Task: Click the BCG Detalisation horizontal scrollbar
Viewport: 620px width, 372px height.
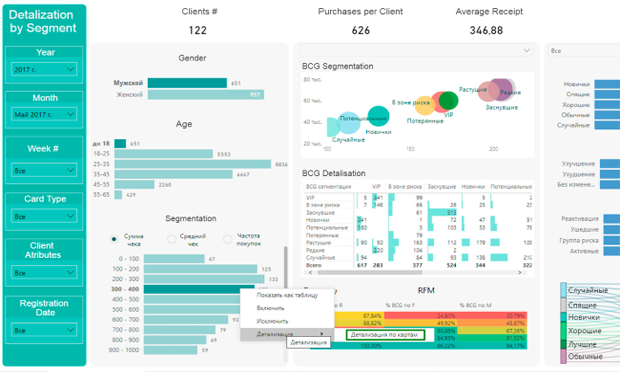Action: pos(370,272)
